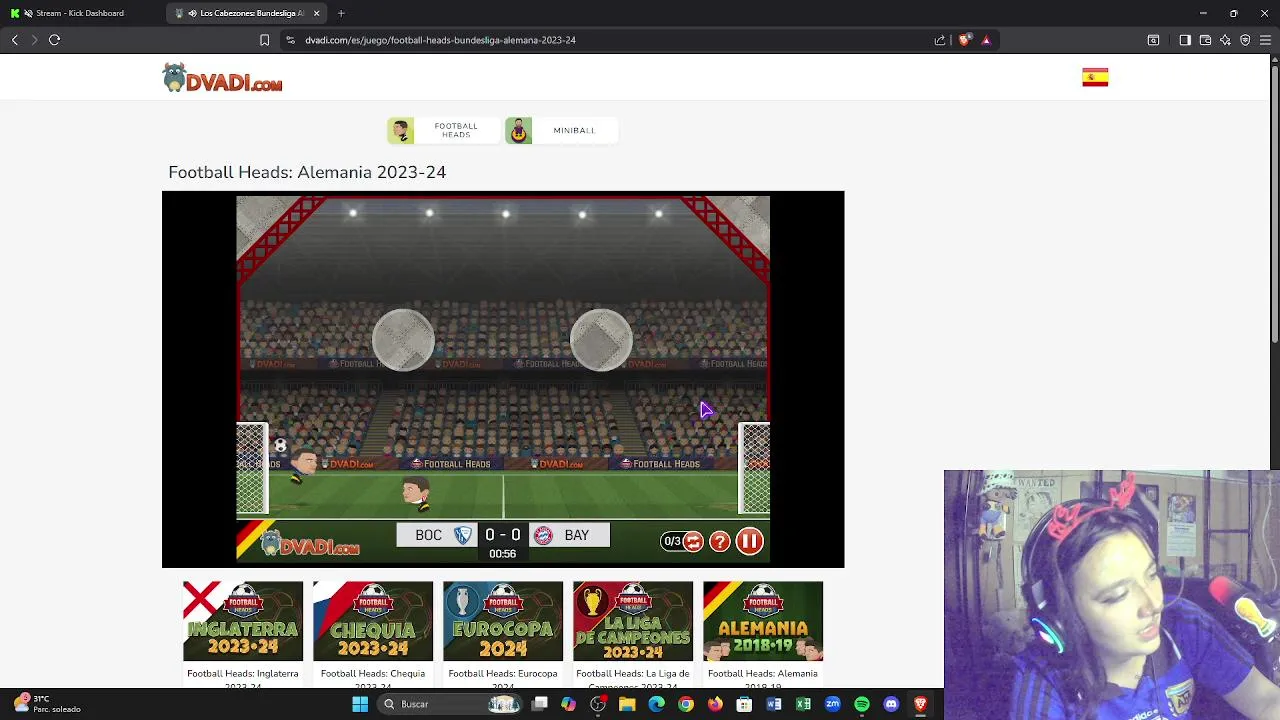1280x720 pixels.
Task: Open the Football Heads category
Action: click(443, 130)
